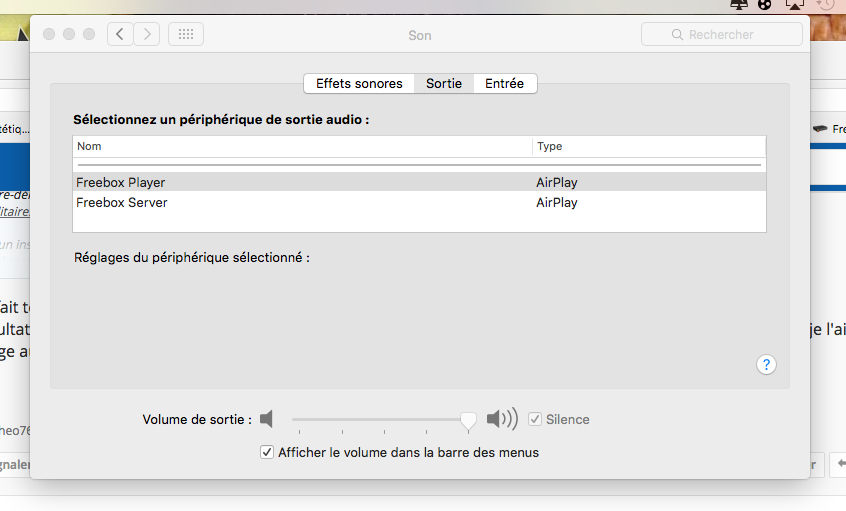Select the Freebox Server output device
The height and width of the screenshot is (511, 846).
pos(419,202)
